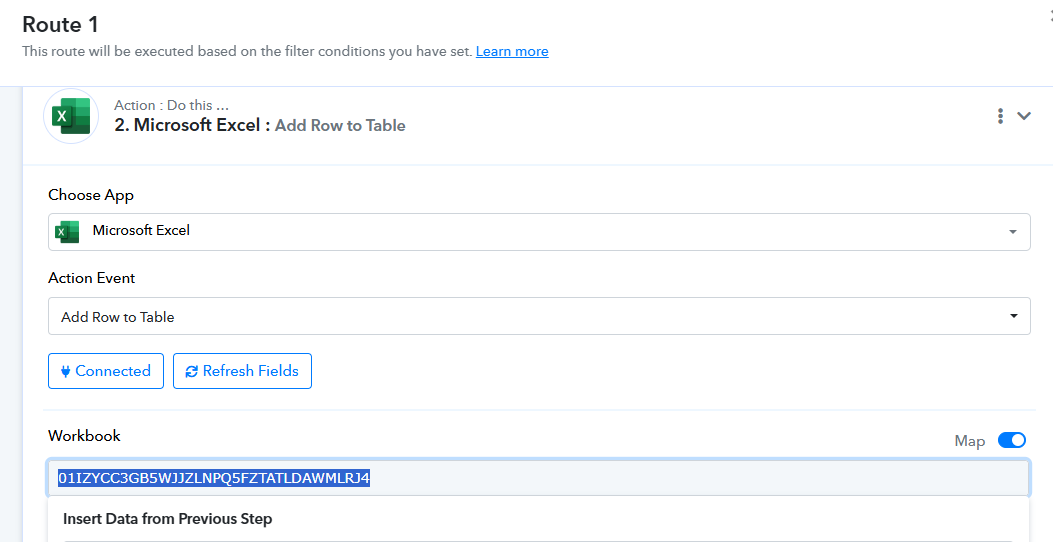Open the Choose App dropdown

click(x=539, y=232)
